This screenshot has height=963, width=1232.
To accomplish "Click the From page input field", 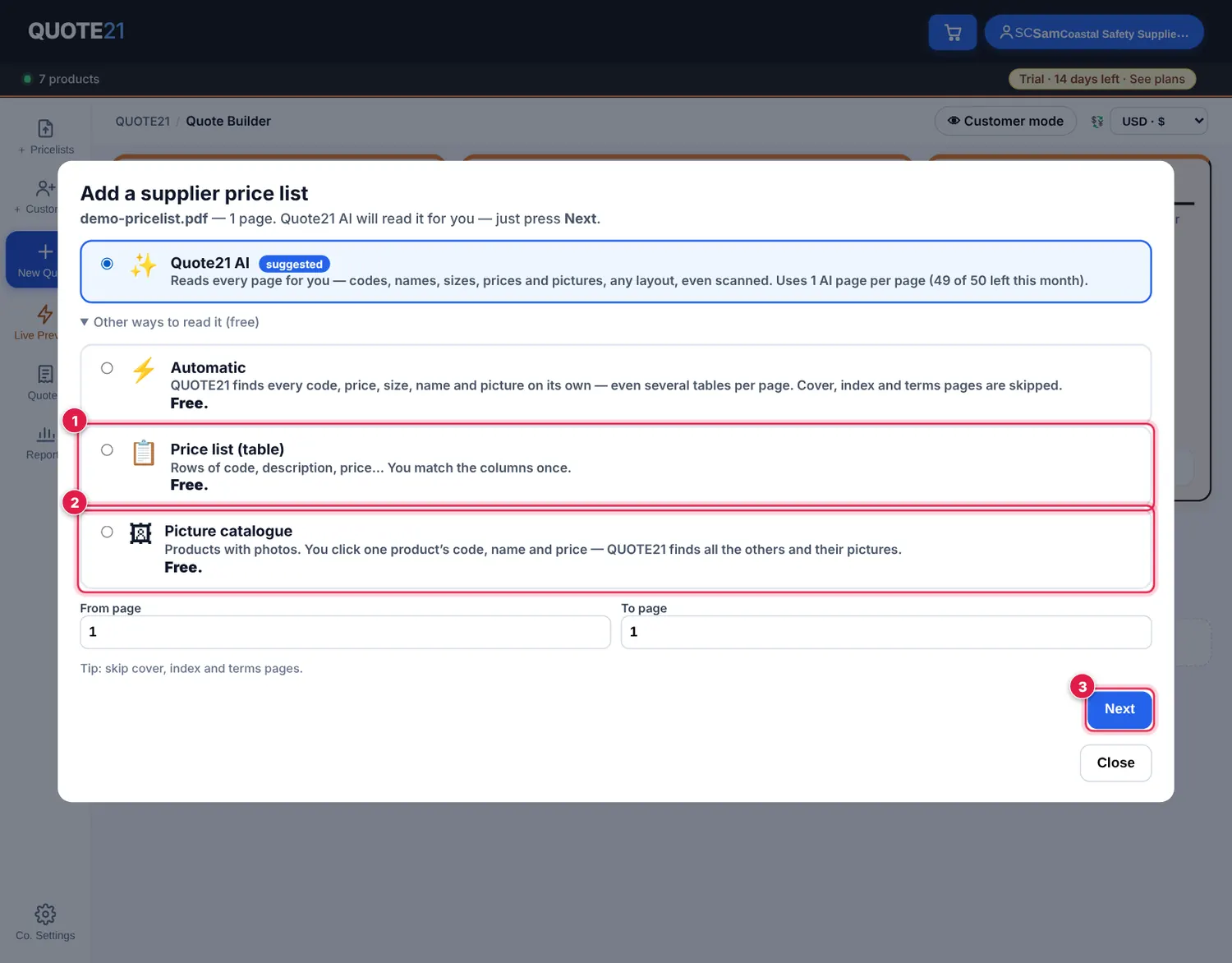I will tap(345, 632).
